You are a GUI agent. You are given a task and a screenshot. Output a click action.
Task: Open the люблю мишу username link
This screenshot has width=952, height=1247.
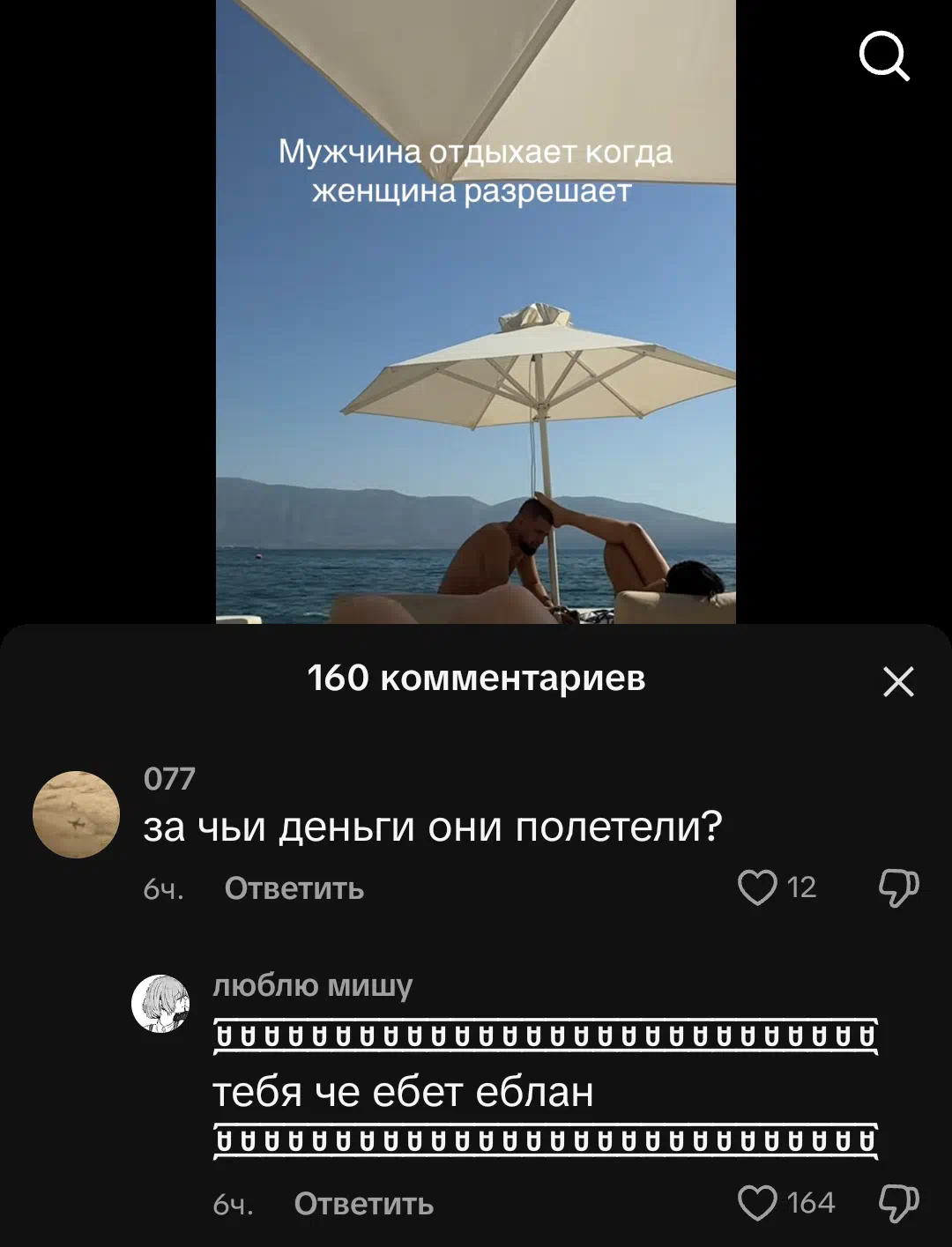pos(313,986)
